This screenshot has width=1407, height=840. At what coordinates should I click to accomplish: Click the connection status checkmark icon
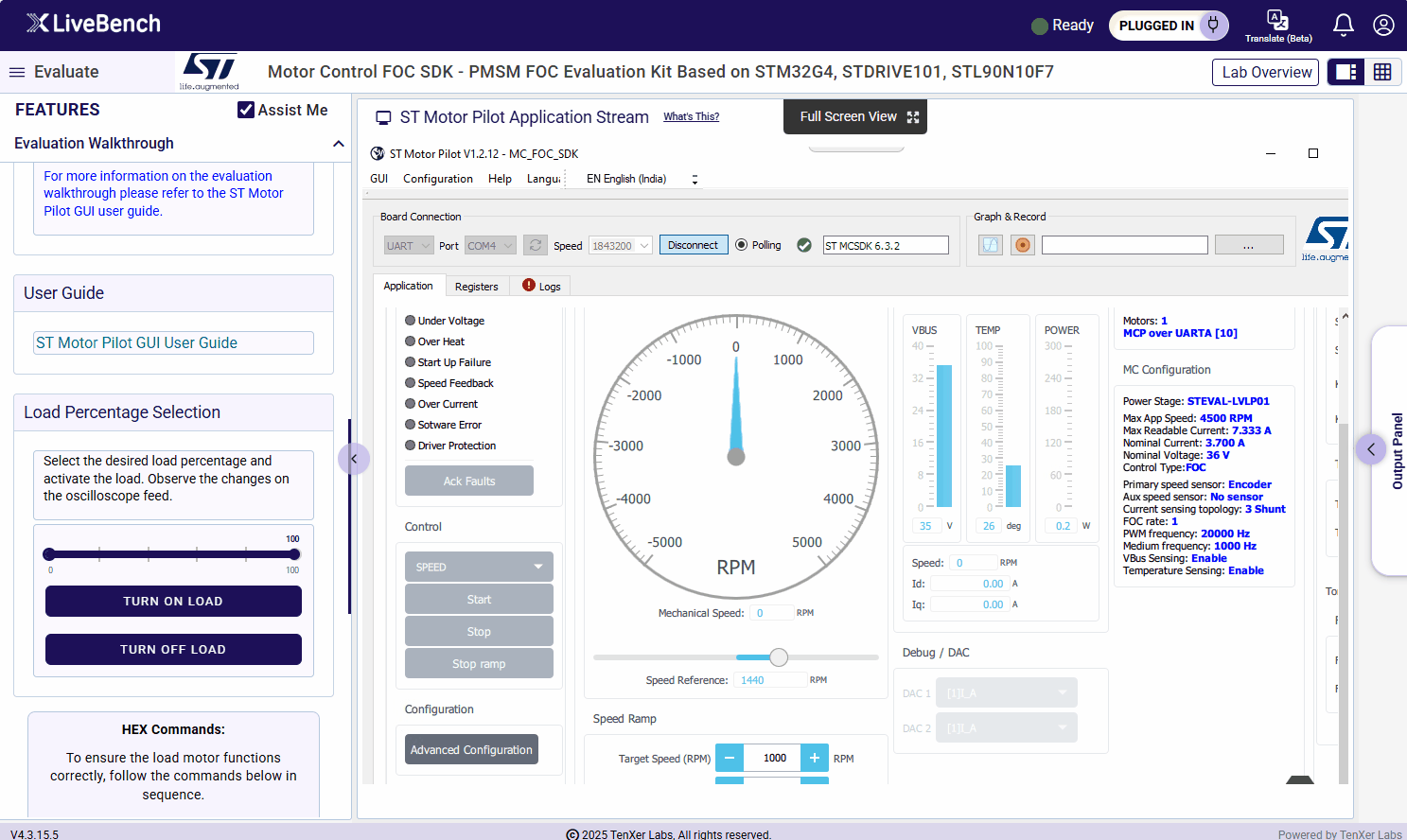[804, 245]
